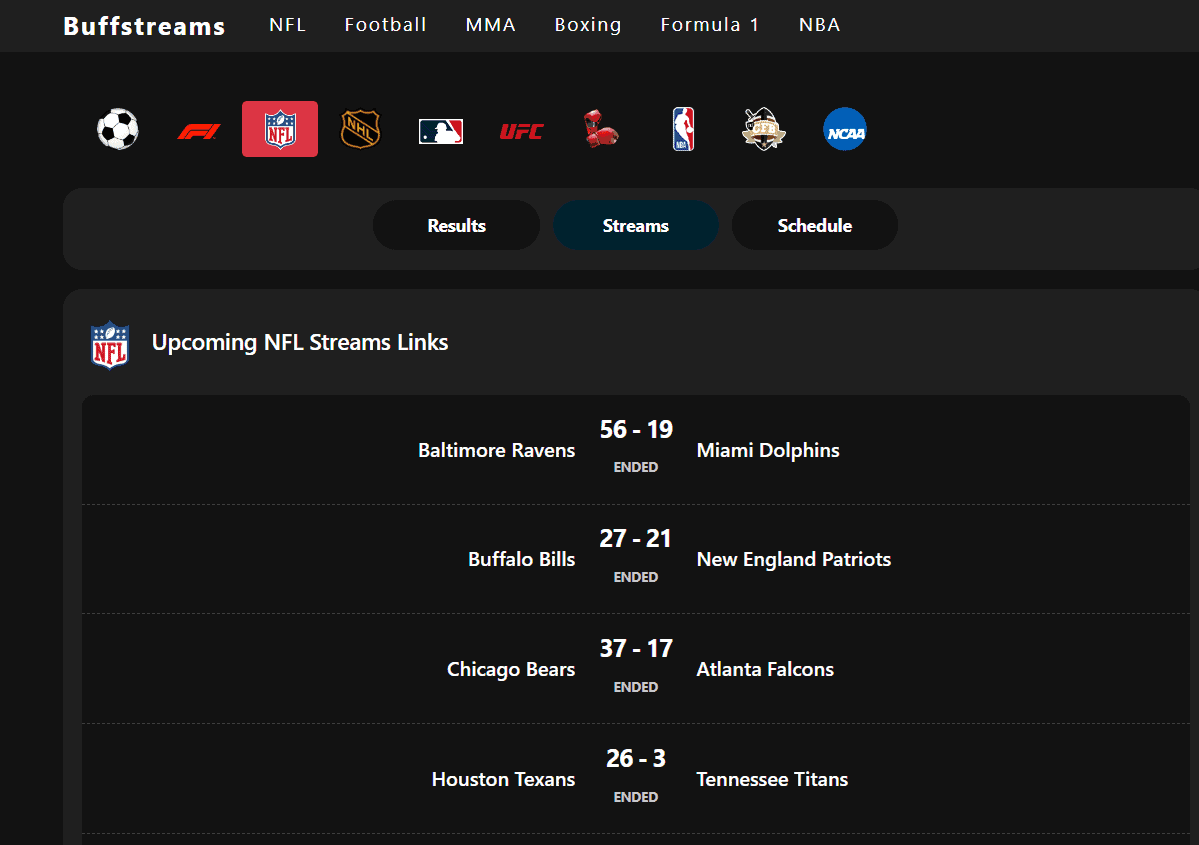
Task: Click the highlighted NFL shield icon
Action: (280, 129)
